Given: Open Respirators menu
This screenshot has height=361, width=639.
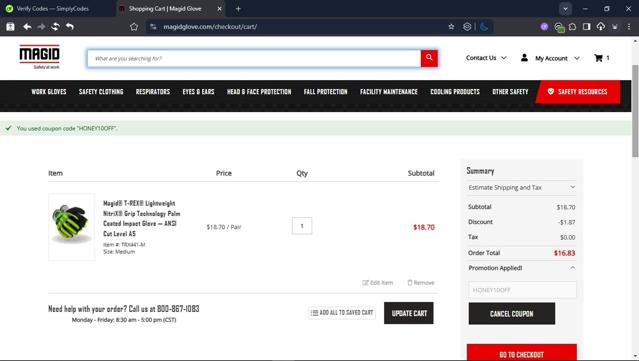Looking at the screenshot, I should point(153,92).
